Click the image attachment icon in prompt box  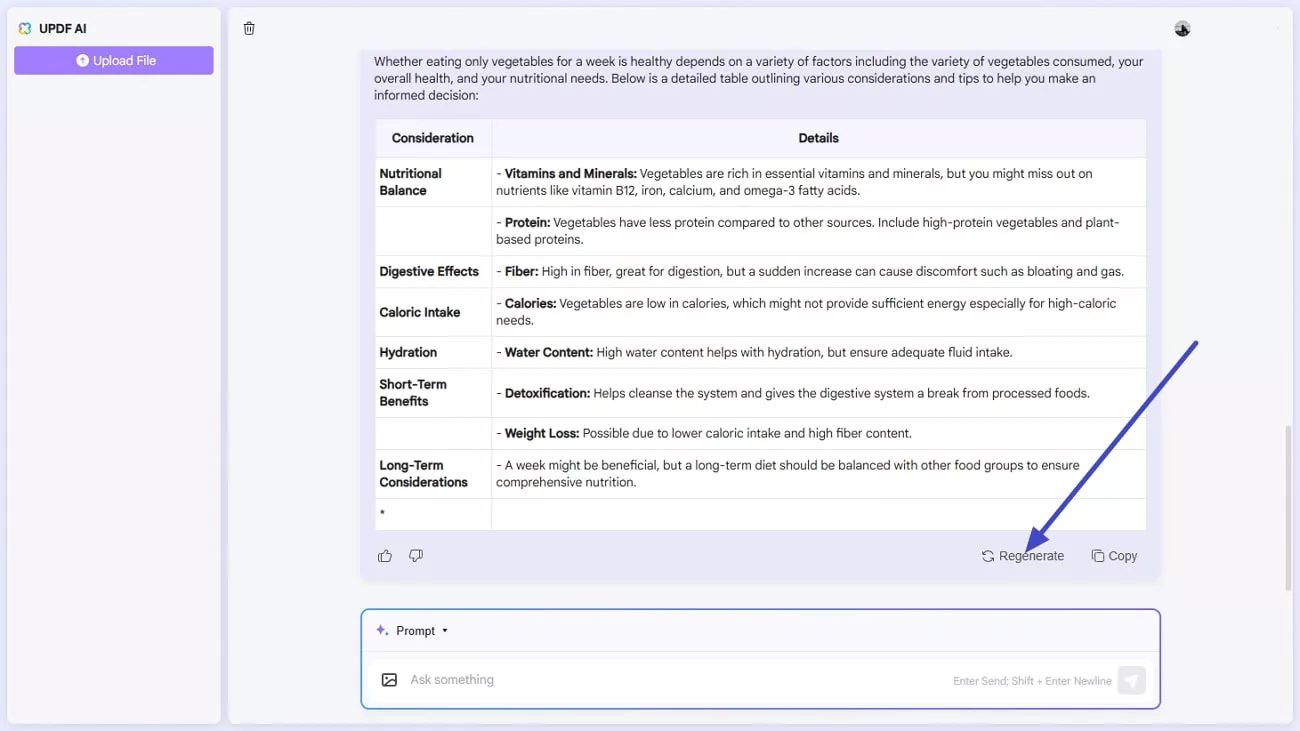(x=389, y=680)
